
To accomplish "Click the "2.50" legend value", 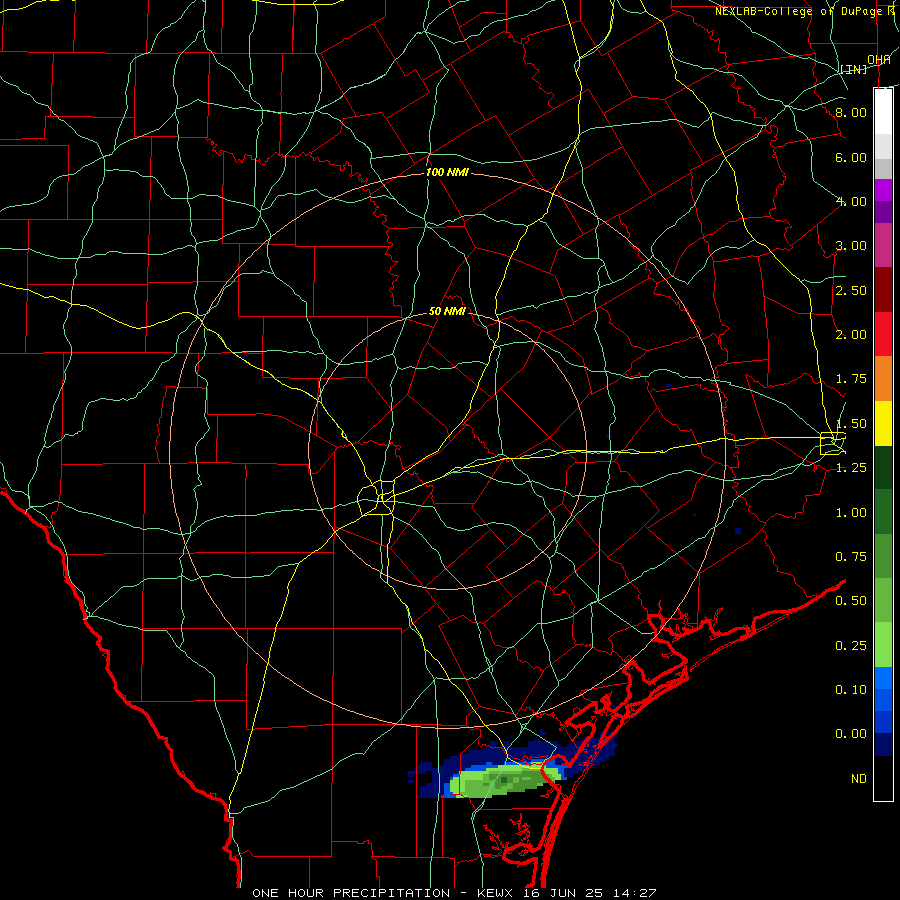I will pyautogui.click(x=851, y=290).
